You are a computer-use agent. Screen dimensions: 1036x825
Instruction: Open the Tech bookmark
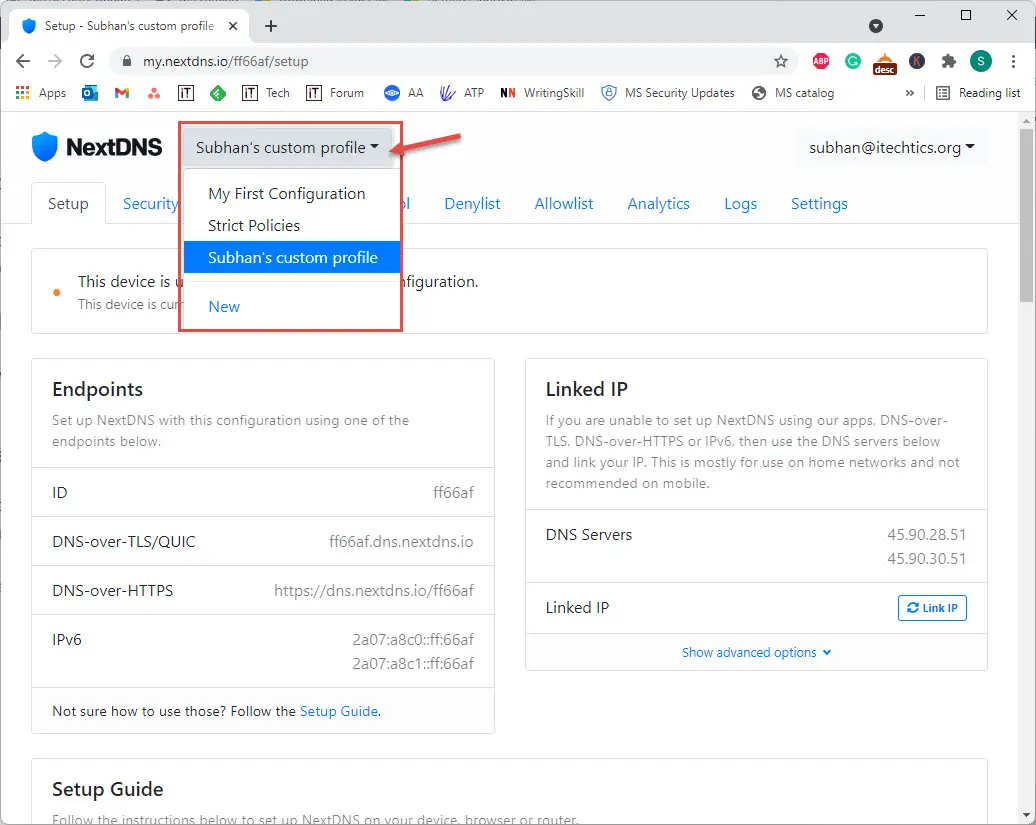click(266, 93)
